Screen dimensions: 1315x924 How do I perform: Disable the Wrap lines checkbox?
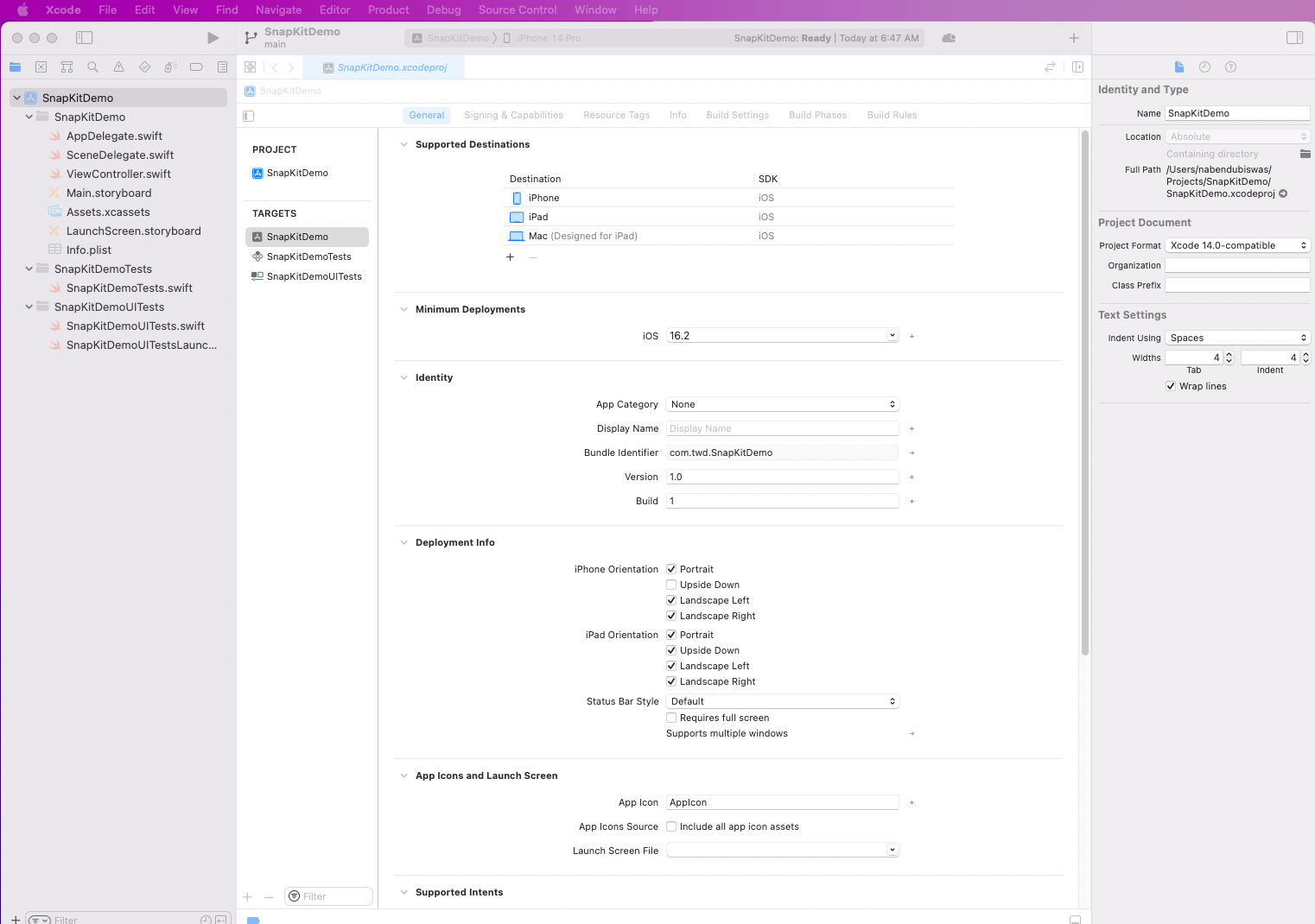(x=1171, y=386)
